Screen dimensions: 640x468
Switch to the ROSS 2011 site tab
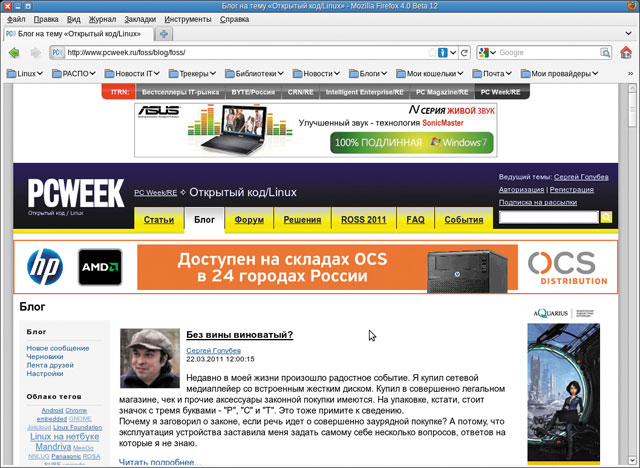point(364,220)
